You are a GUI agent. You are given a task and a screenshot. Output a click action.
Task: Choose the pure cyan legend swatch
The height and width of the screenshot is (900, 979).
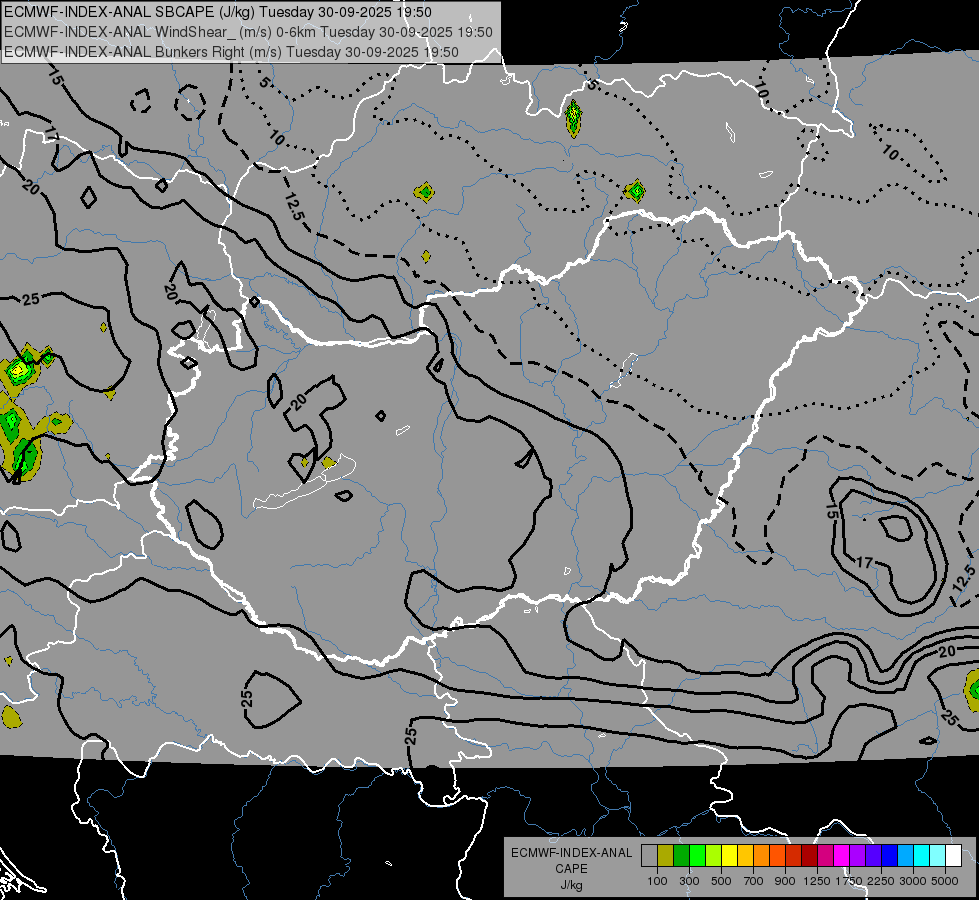[x=922, y=856]
